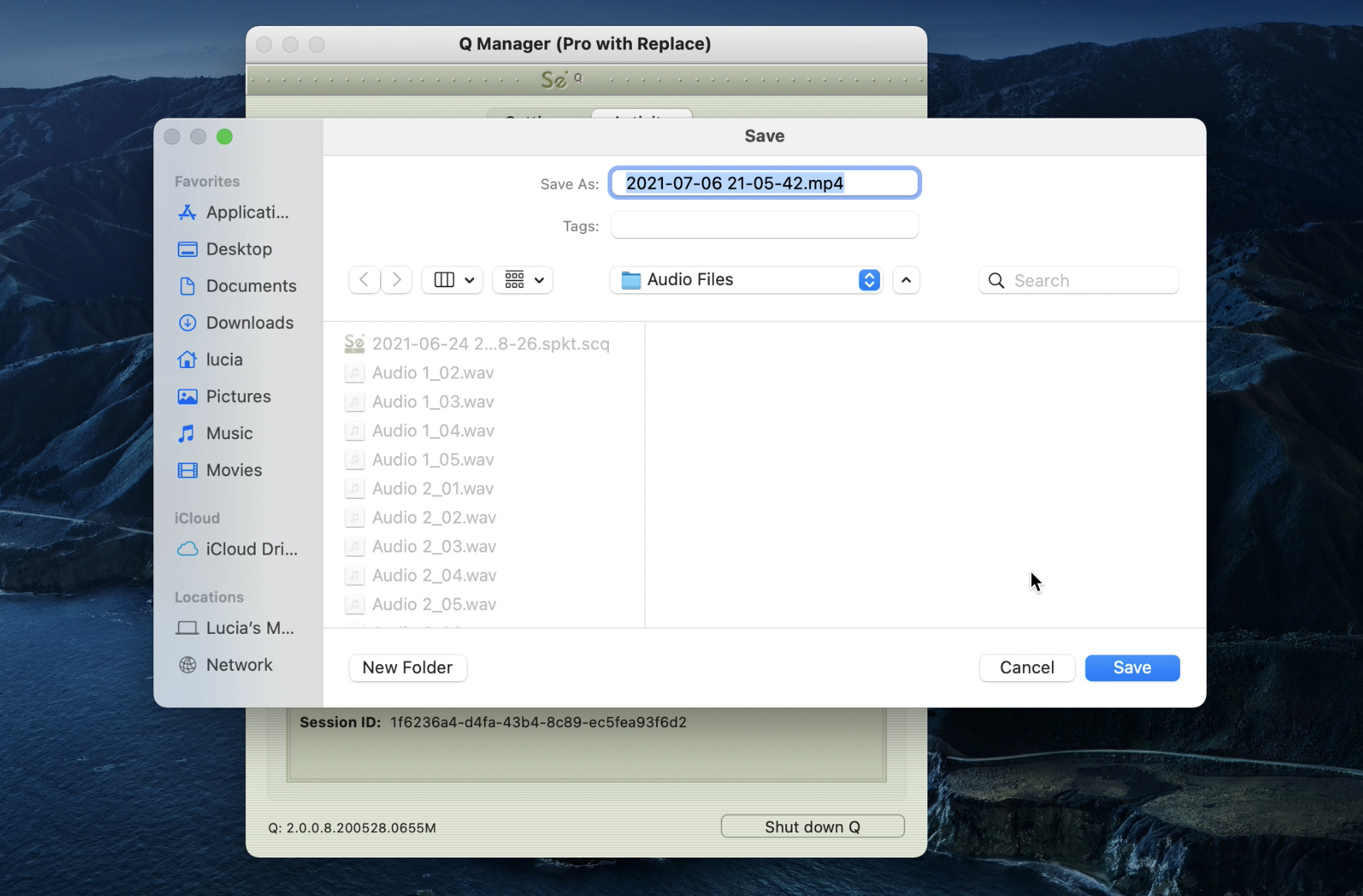Open Pictures from the sidebar
Image resolution: width=1363 pixels, height=896 pixels.
point(224,397)
